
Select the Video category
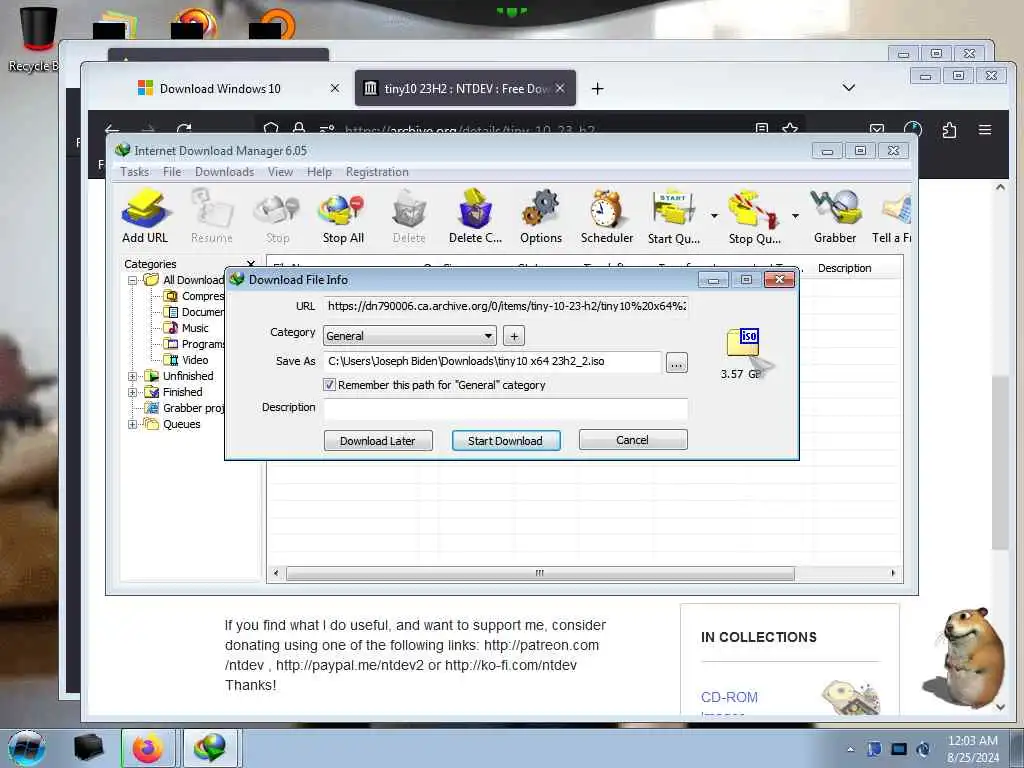[195, 360]
